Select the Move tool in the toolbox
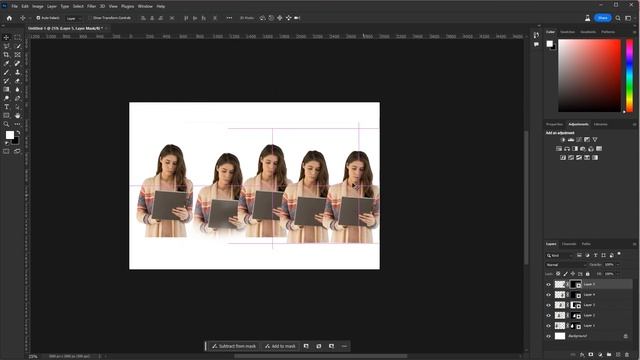The height and width of the screenshot is (360, 640). [6, 38]
